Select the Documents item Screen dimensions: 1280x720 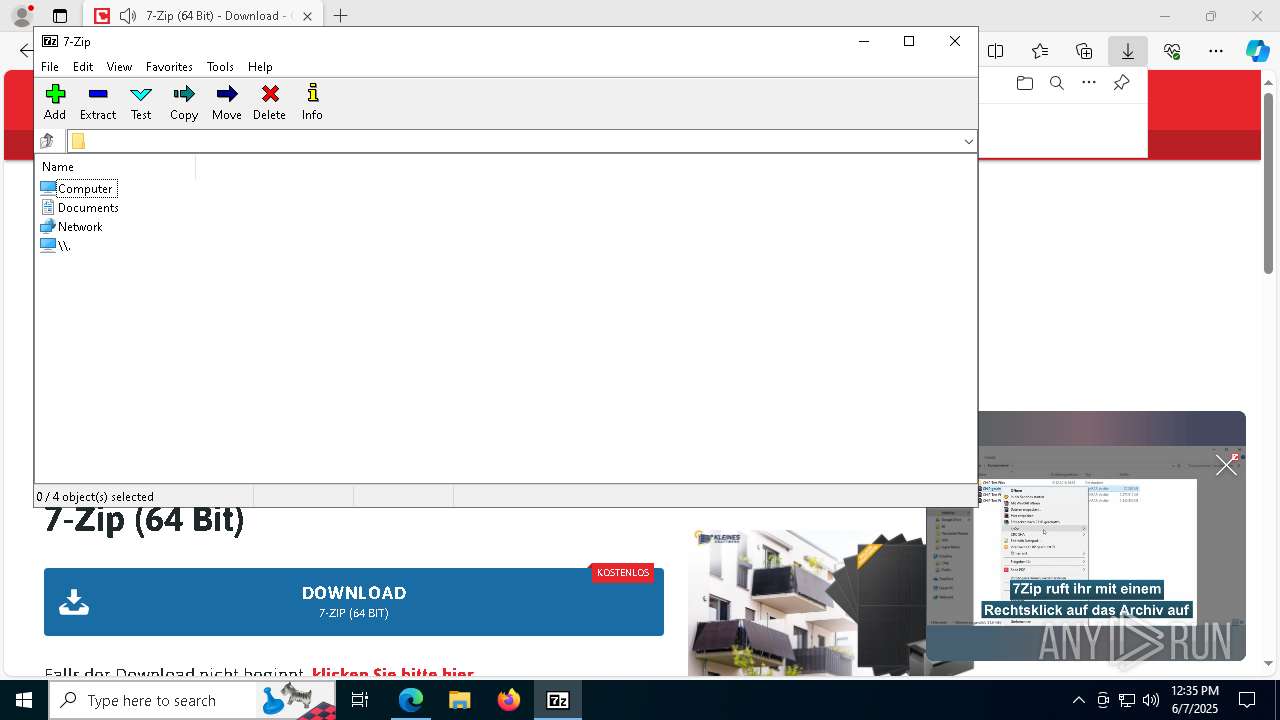pyautogui.click(x=80, y=207)
